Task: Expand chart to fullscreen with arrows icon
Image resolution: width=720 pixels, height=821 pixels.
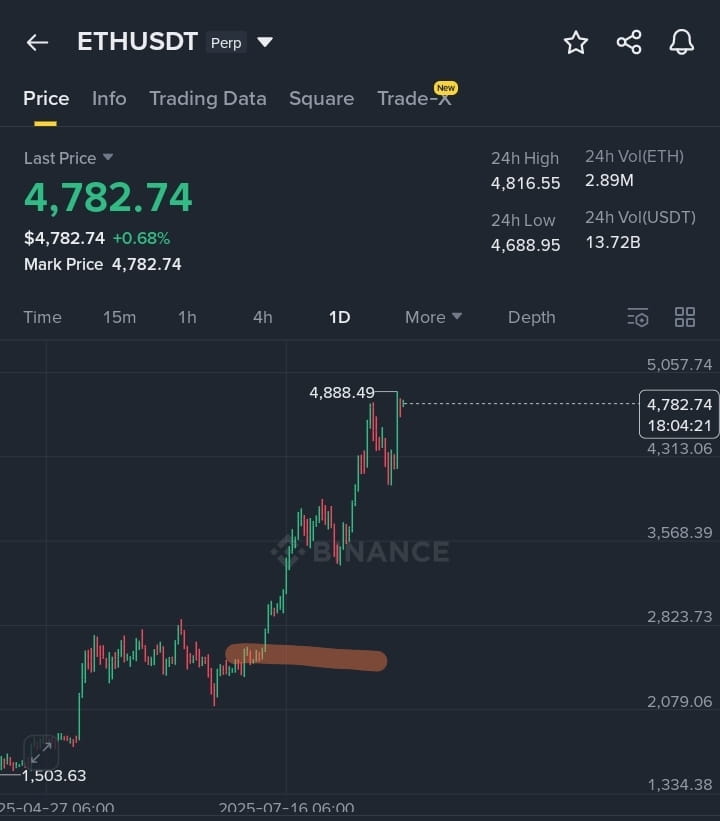Action: (41, 752)
